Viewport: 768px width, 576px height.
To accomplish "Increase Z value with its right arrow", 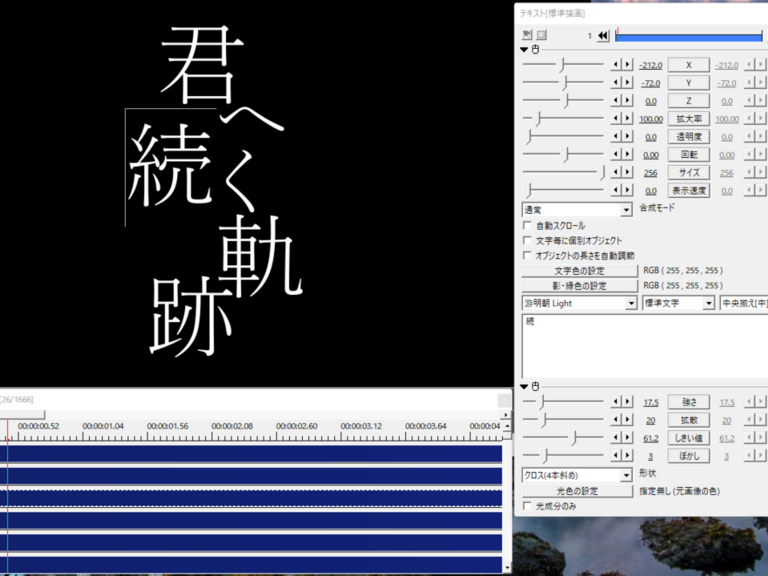I will pos(627,100).
